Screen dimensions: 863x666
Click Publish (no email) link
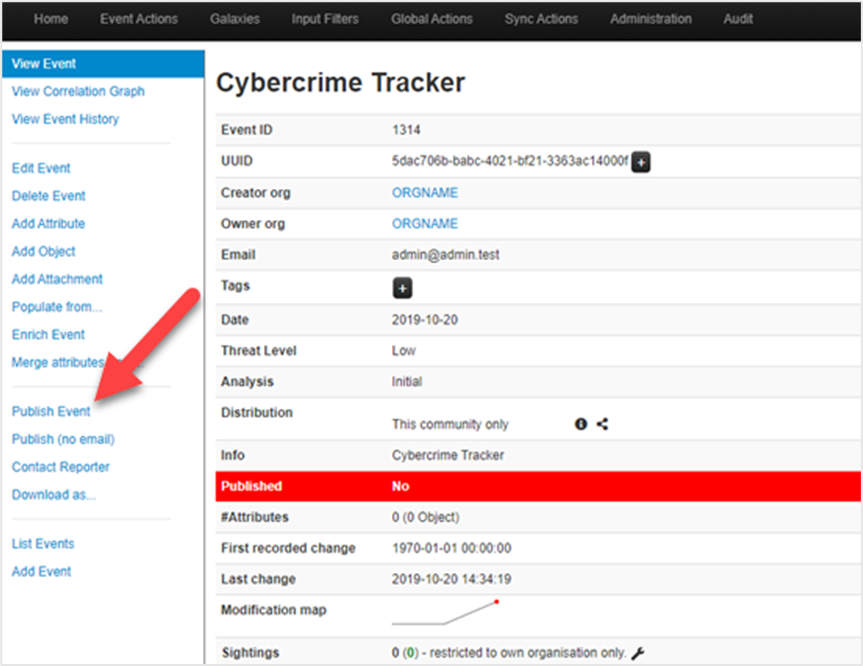(63, 439)
